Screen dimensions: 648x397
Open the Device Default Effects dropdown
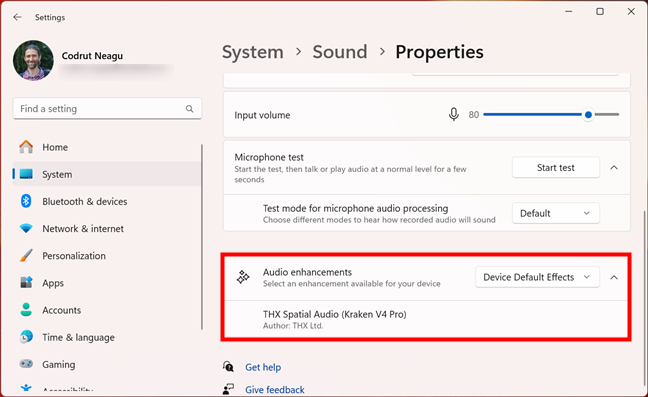click(537, 277)
